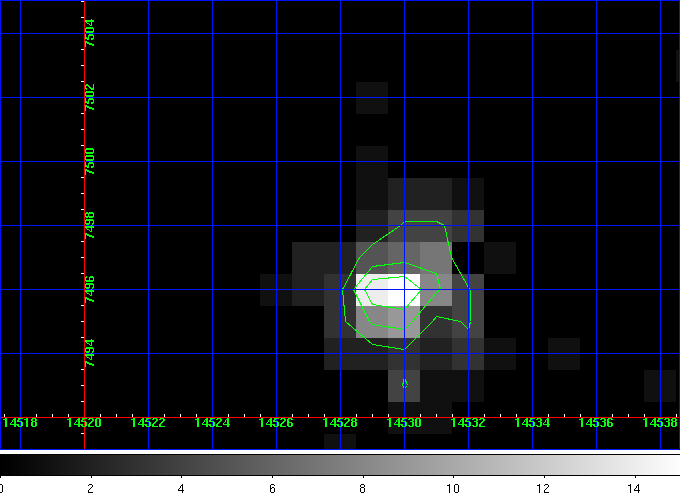
Task: Click the x-axis label 14522
Action: tap(148, 423)
